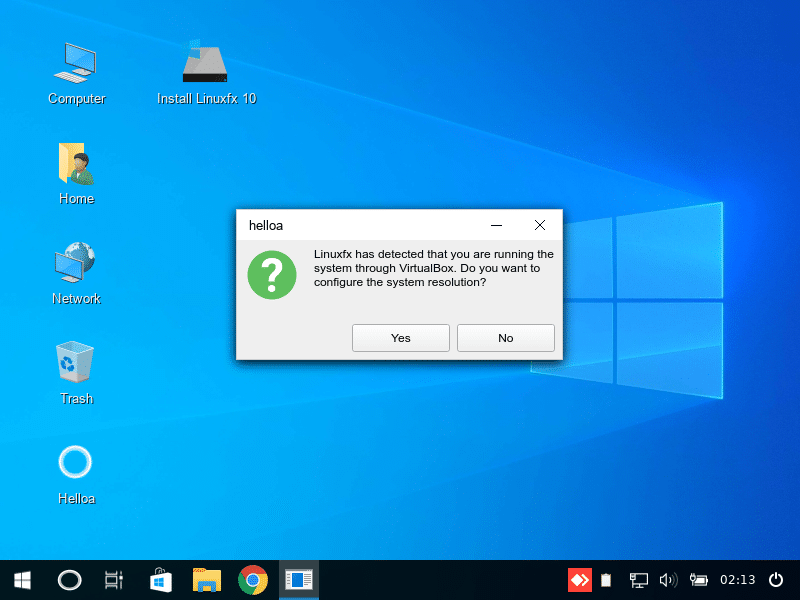This screenshot has width=800, height=600.
Task: Open the file manager from the taskbar
Action: pyautogui.click(x=206, y=579)
